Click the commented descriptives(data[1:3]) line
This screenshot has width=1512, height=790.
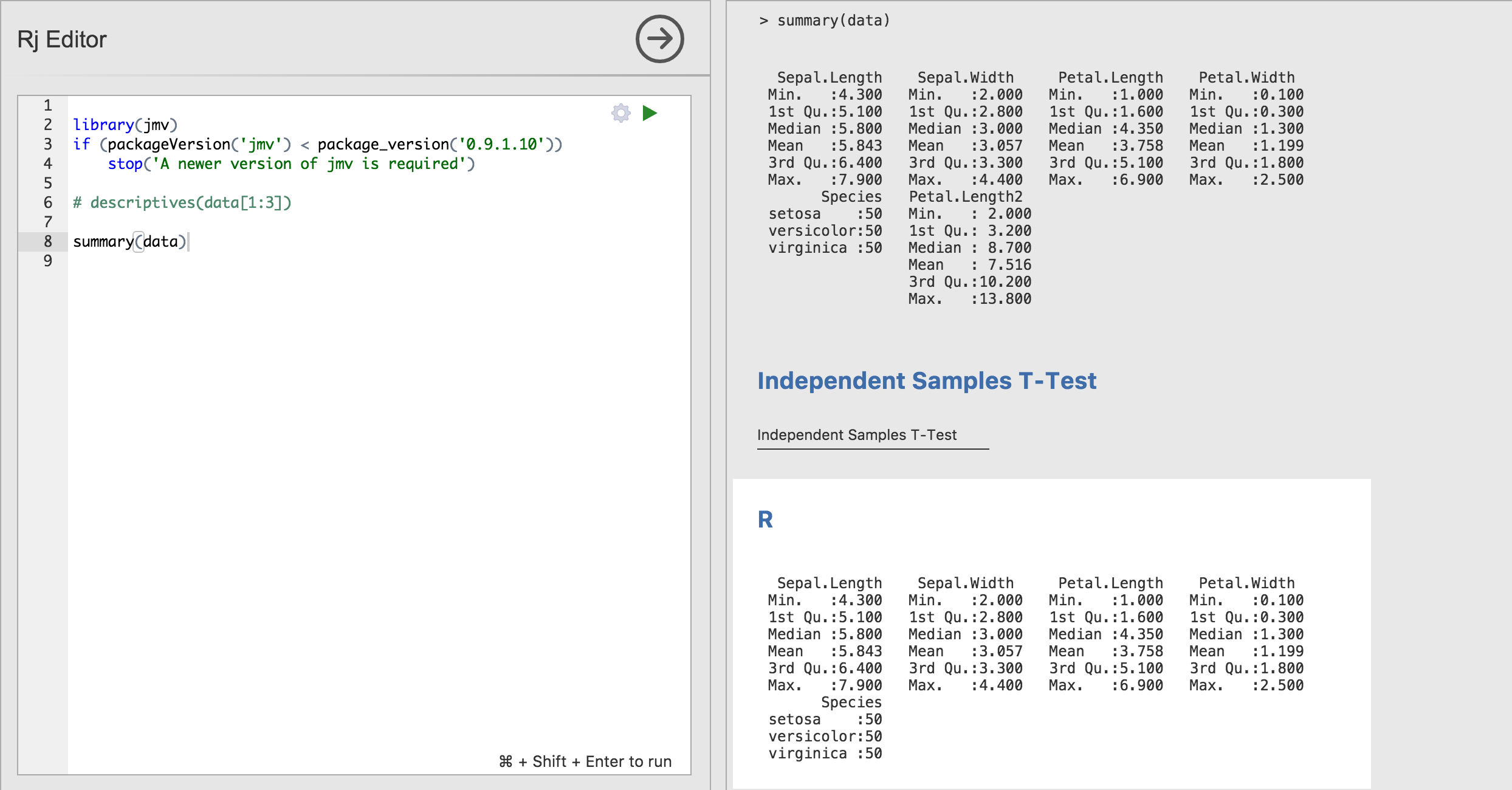[182, 202]
